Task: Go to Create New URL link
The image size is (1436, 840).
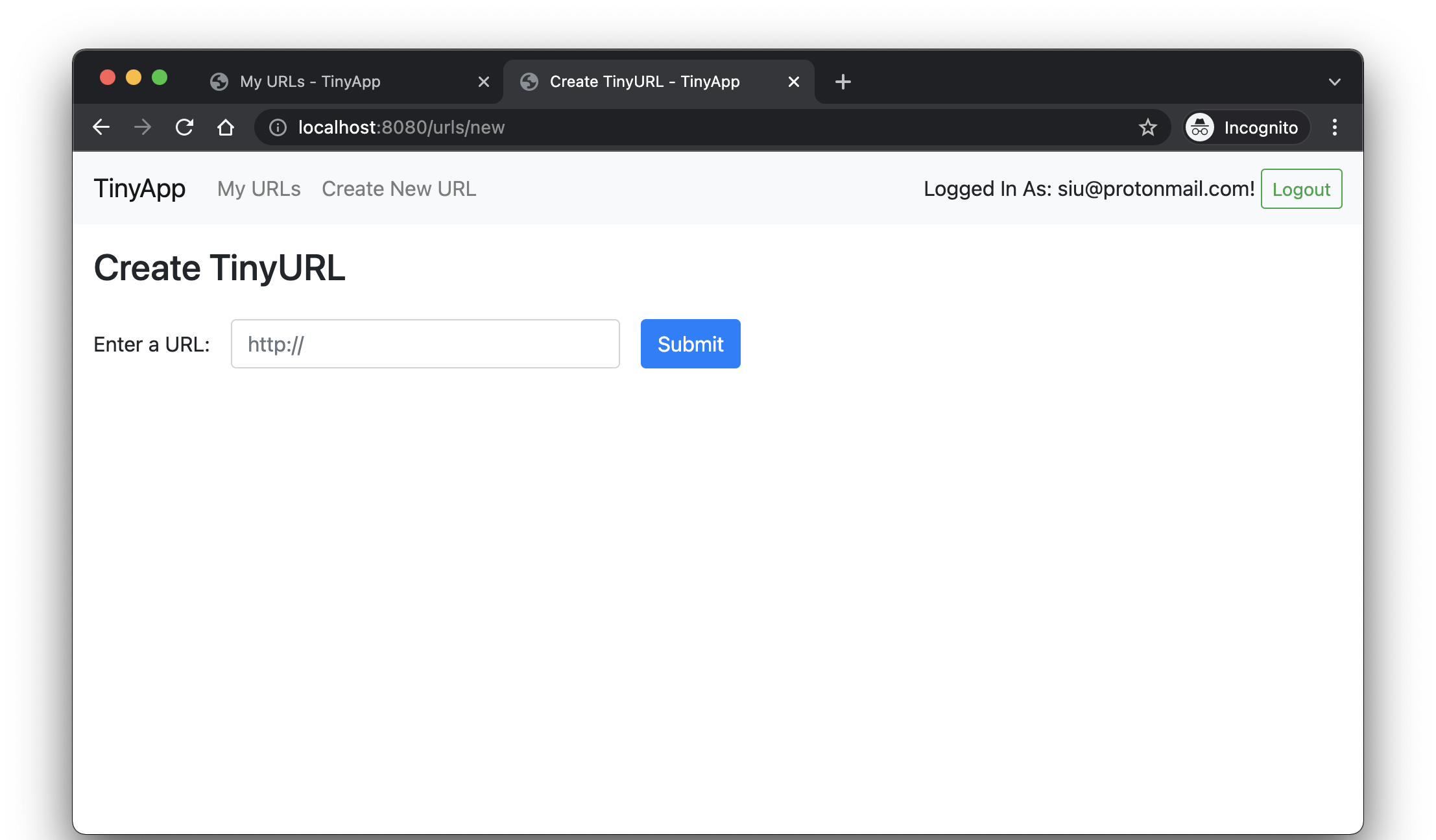Action: pyautogui.click(x=399, y=189)
